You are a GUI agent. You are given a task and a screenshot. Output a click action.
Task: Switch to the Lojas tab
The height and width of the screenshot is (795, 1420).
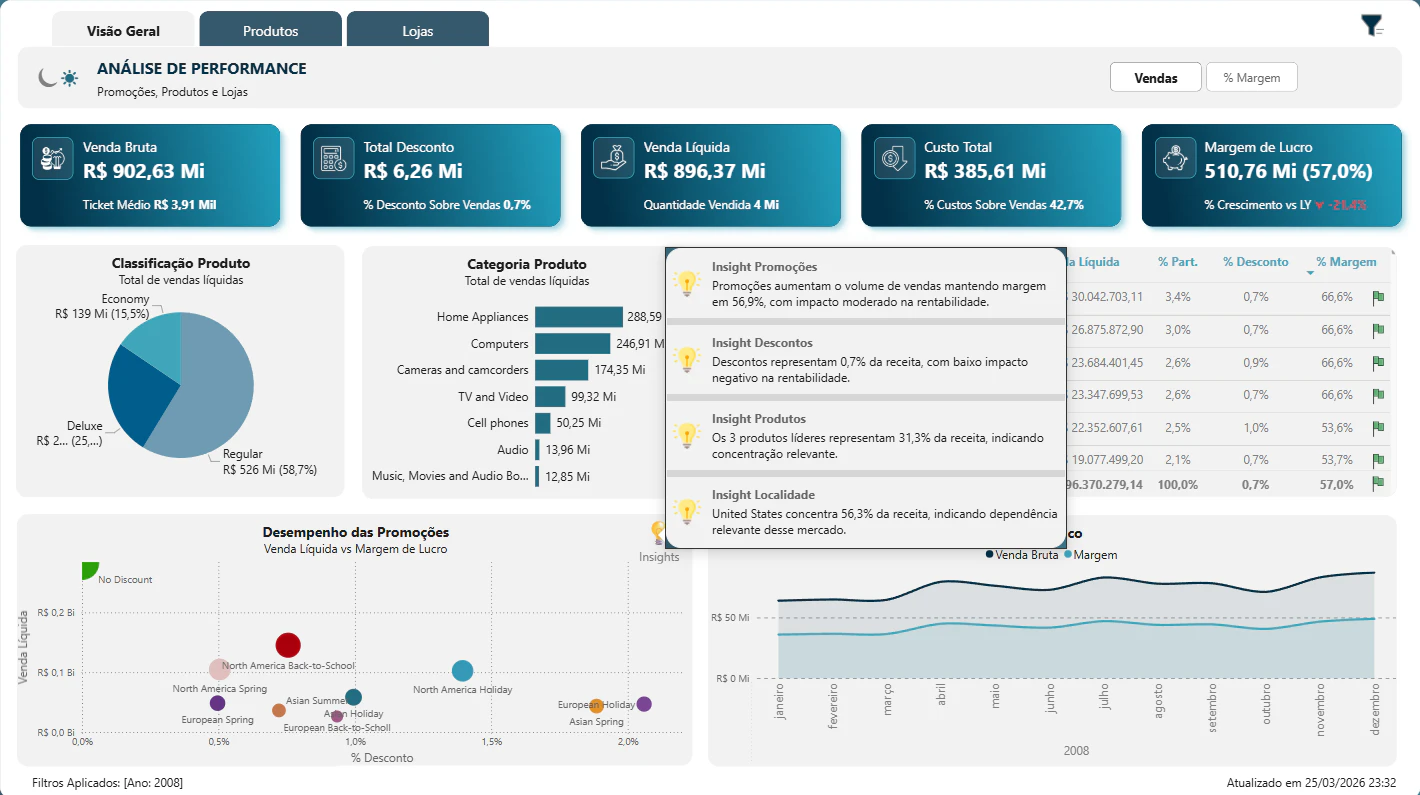point(418,30)
